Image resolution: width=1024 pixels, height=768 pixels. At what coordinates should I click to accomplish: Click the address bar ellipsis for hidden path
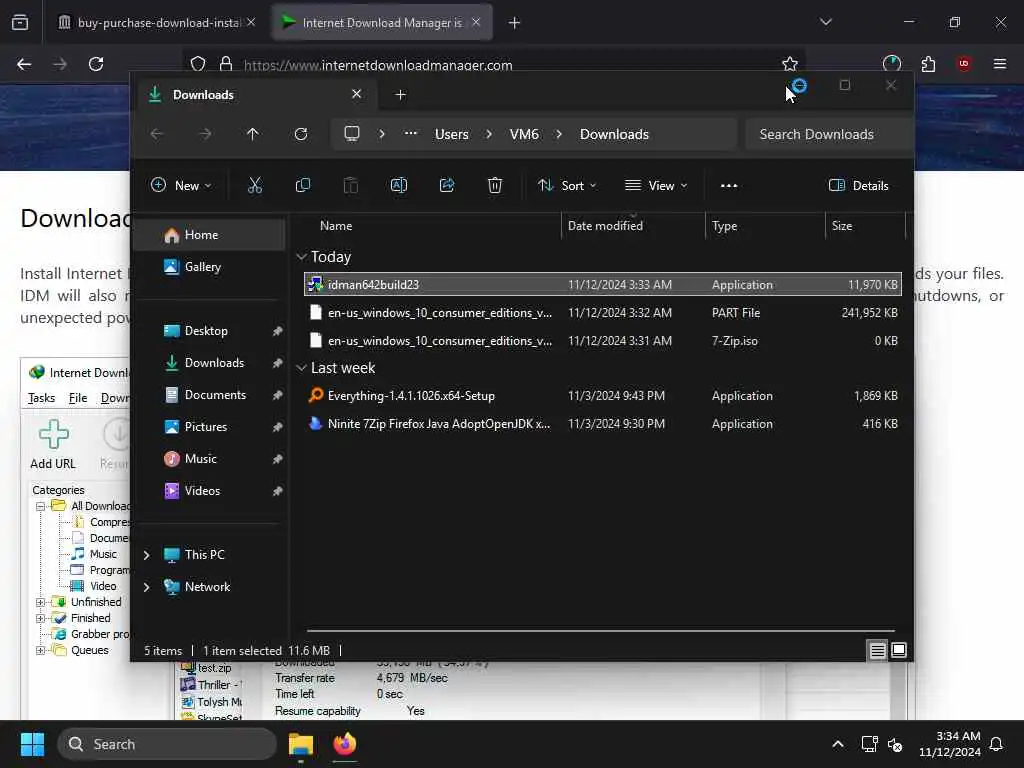(411, 133)
